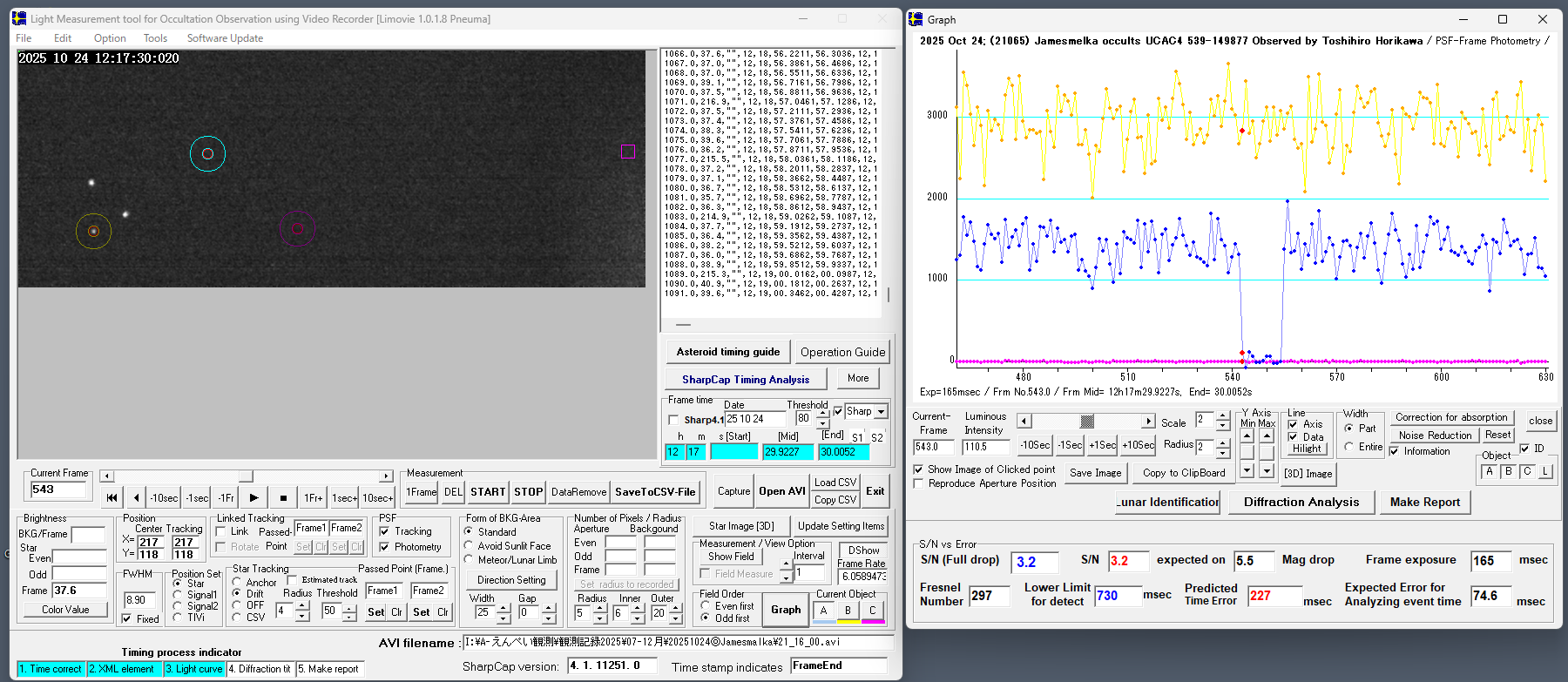Enable the Link checkbox in Linked Tracking
Viewport: 1568px width, 682px height.
point(221,531)
